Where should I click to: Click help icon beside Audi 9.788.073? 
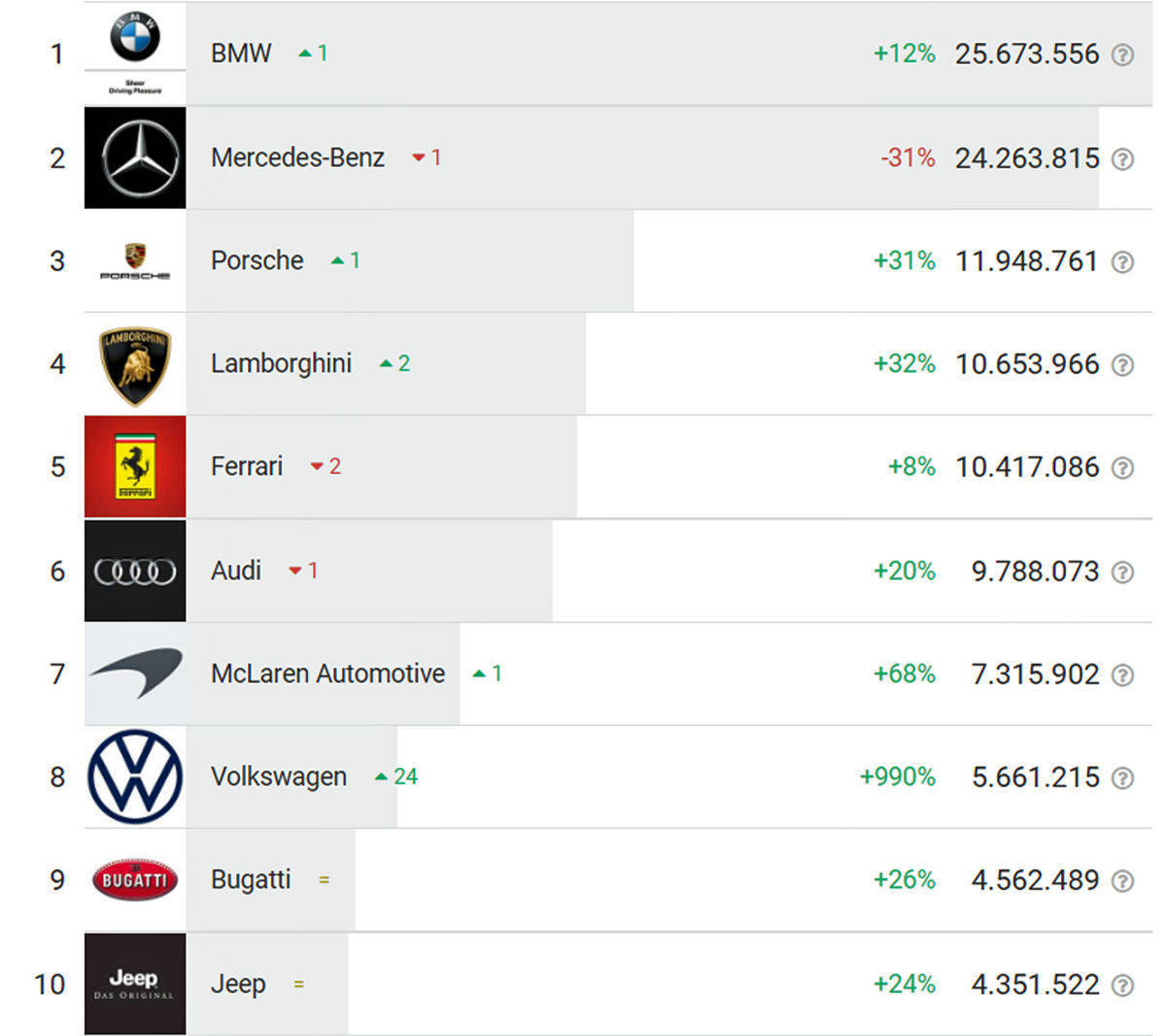tap(1122, 571)
